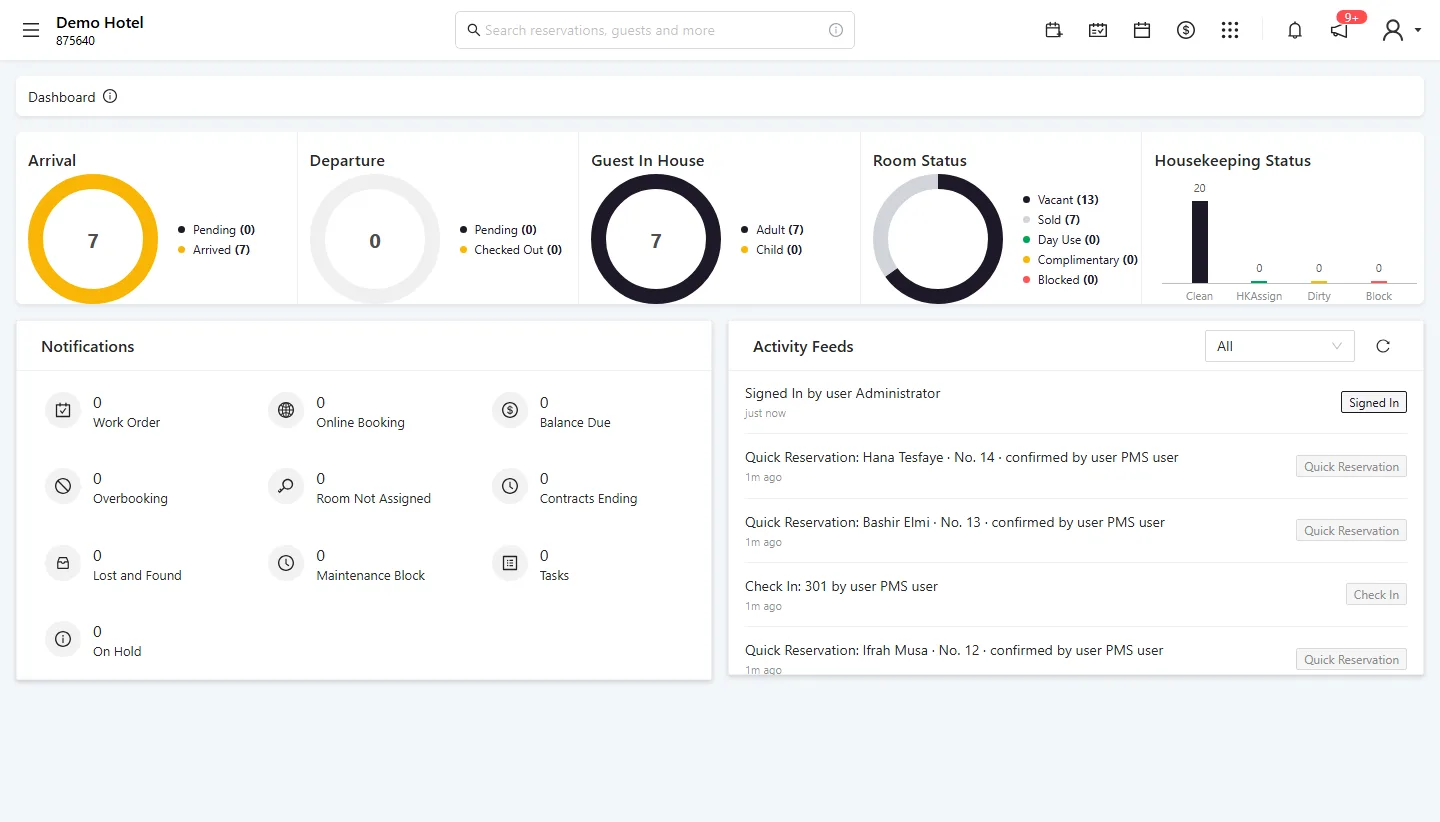Click the 'Check In: 301 by user PMS user' entry
The image size is (1440, 822).
(x=841, y=586)
